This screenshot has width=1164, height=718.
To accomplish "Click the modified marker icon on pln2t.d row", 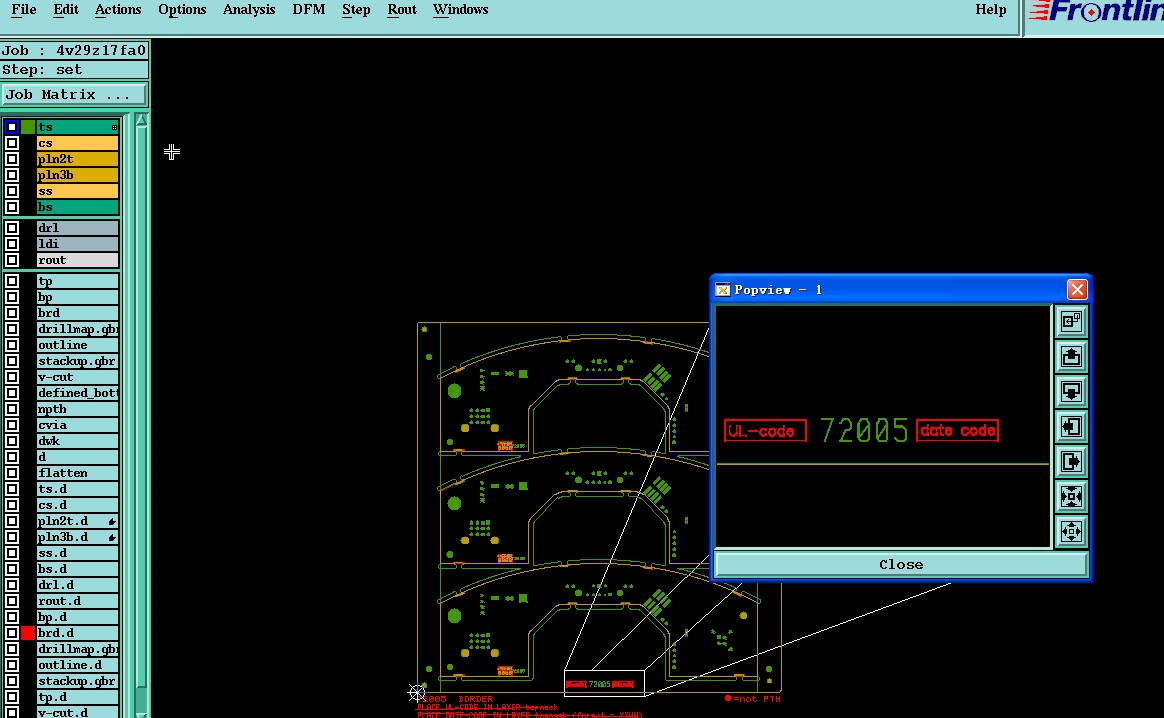I will (x=111, y=521).
